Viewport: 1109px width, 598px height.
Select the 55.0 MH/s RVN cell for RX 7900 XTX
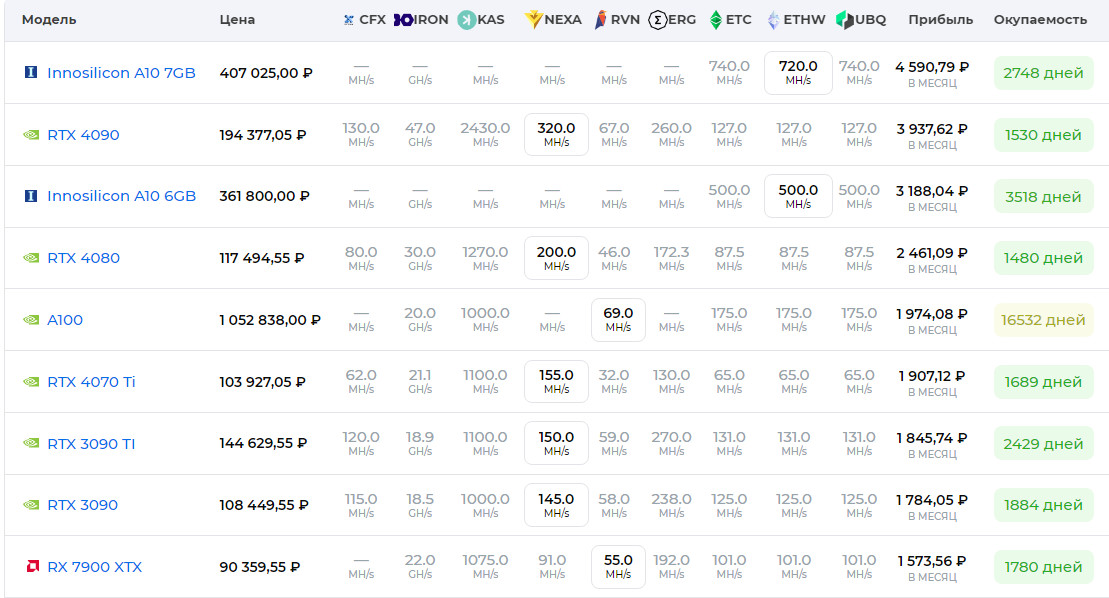(617, 565)
